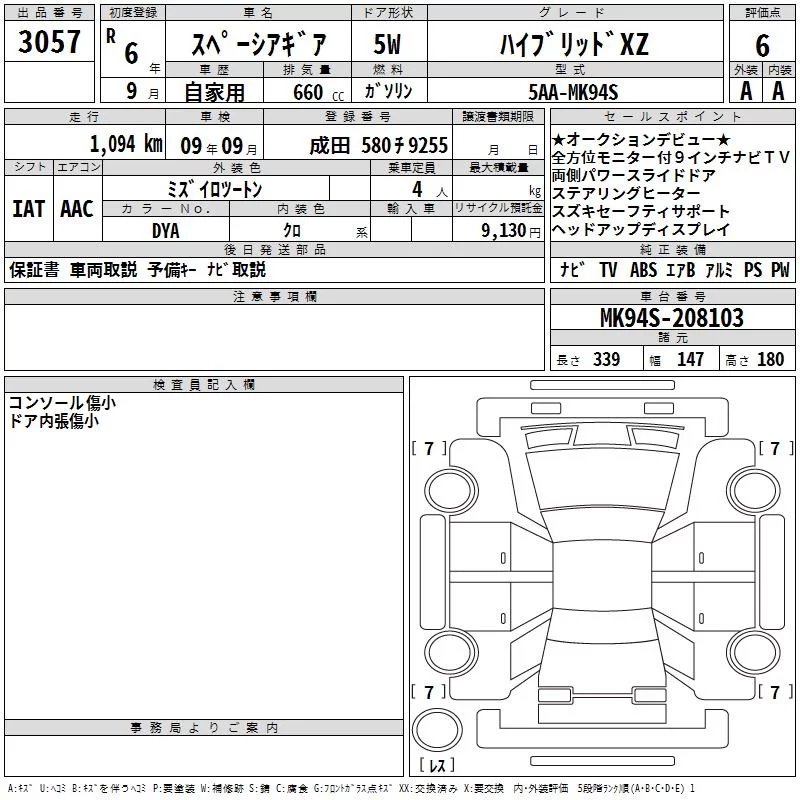800x800 pixels.
Task: Select color number DYA
Action: [x=166, y=231]
